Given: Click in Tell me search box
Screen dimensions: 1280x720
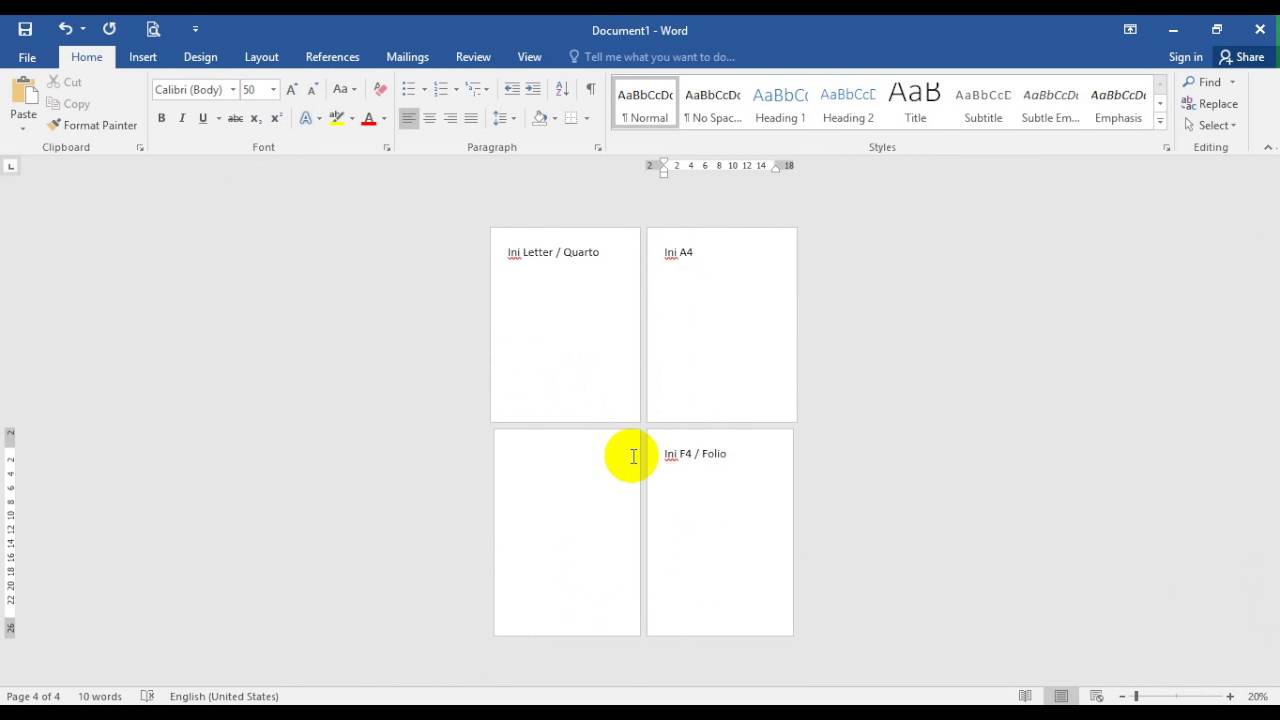Looking at the screenshot, I should coord(659,57).
